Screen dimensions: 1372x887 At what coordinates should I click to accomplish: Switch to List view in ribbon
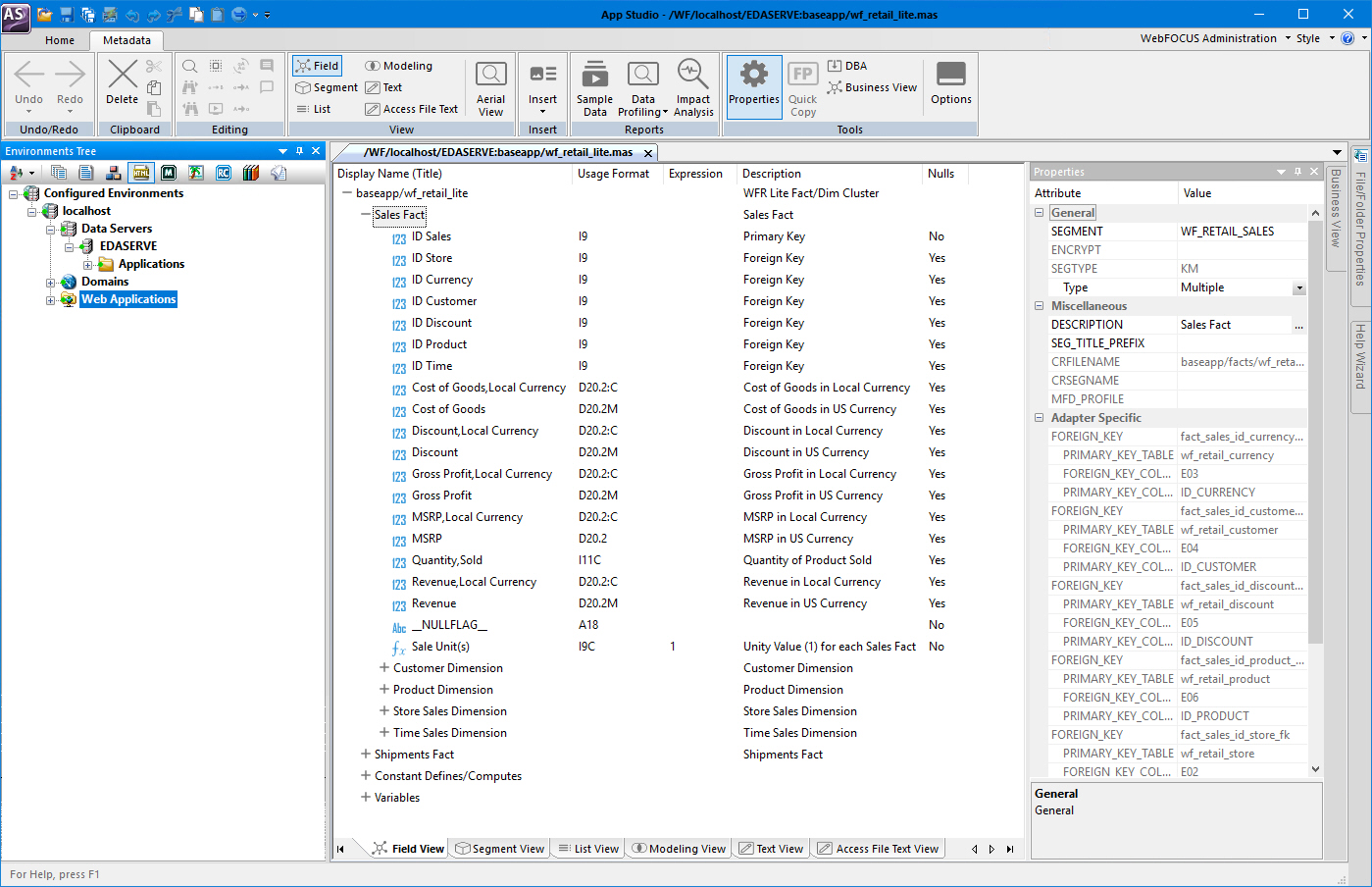pos(314,109)
